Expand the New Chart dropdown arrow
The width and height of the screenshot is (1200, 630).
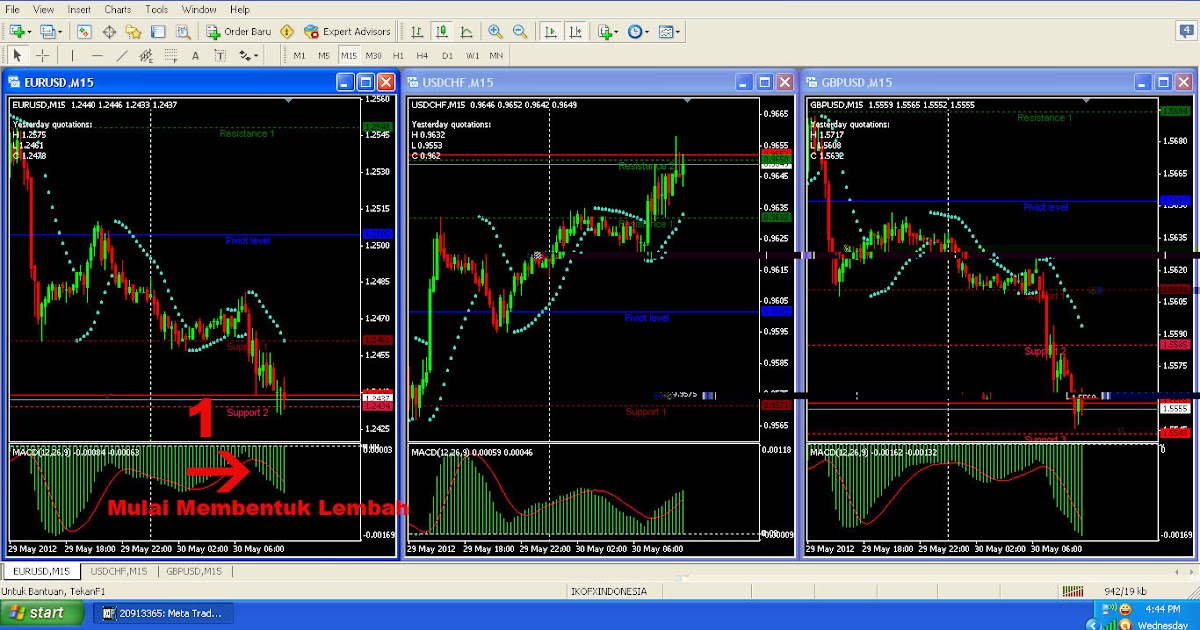click(31, 31)
